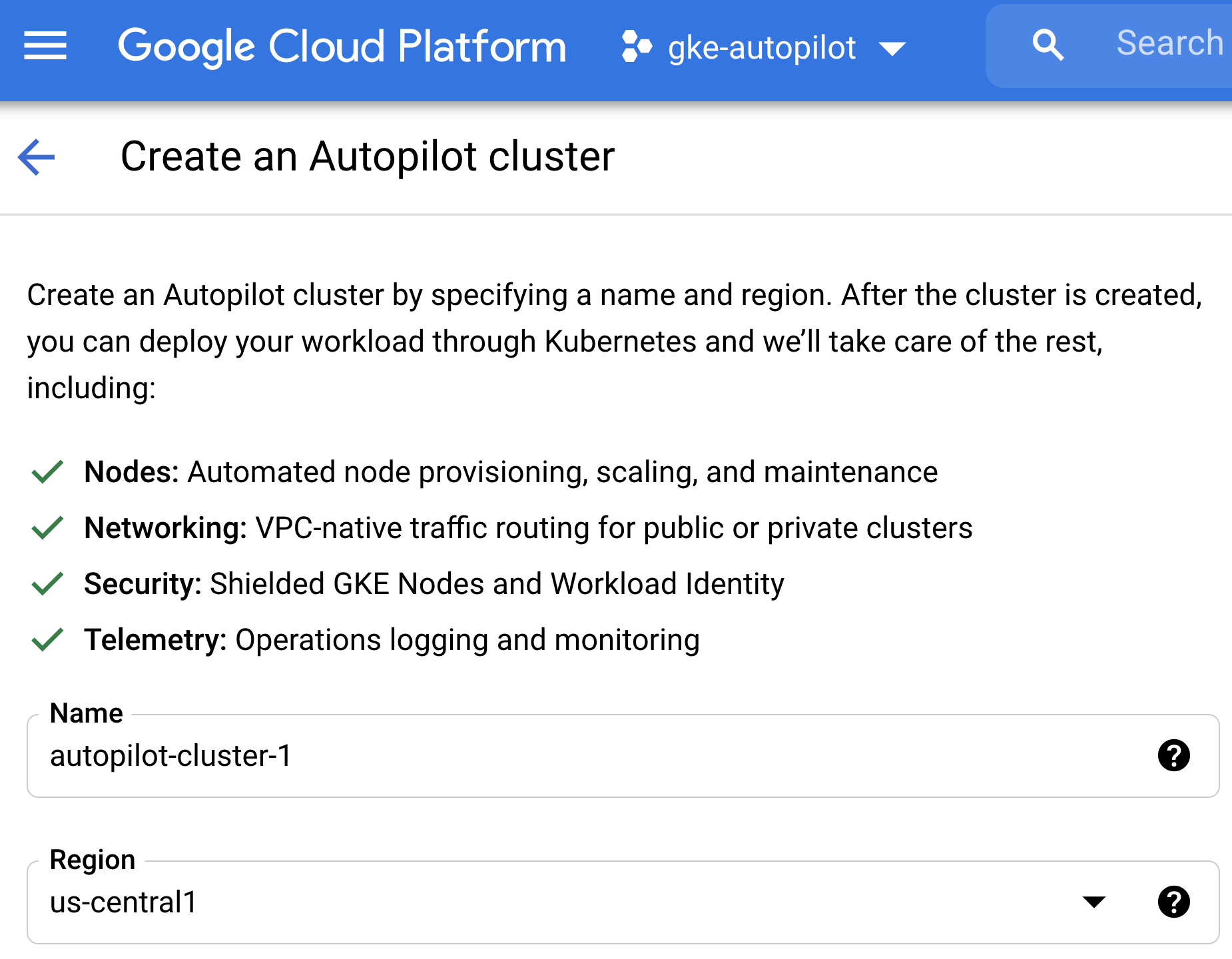Open help for the Region field
Viewport: 1232px width, 959px height.
1174,902
